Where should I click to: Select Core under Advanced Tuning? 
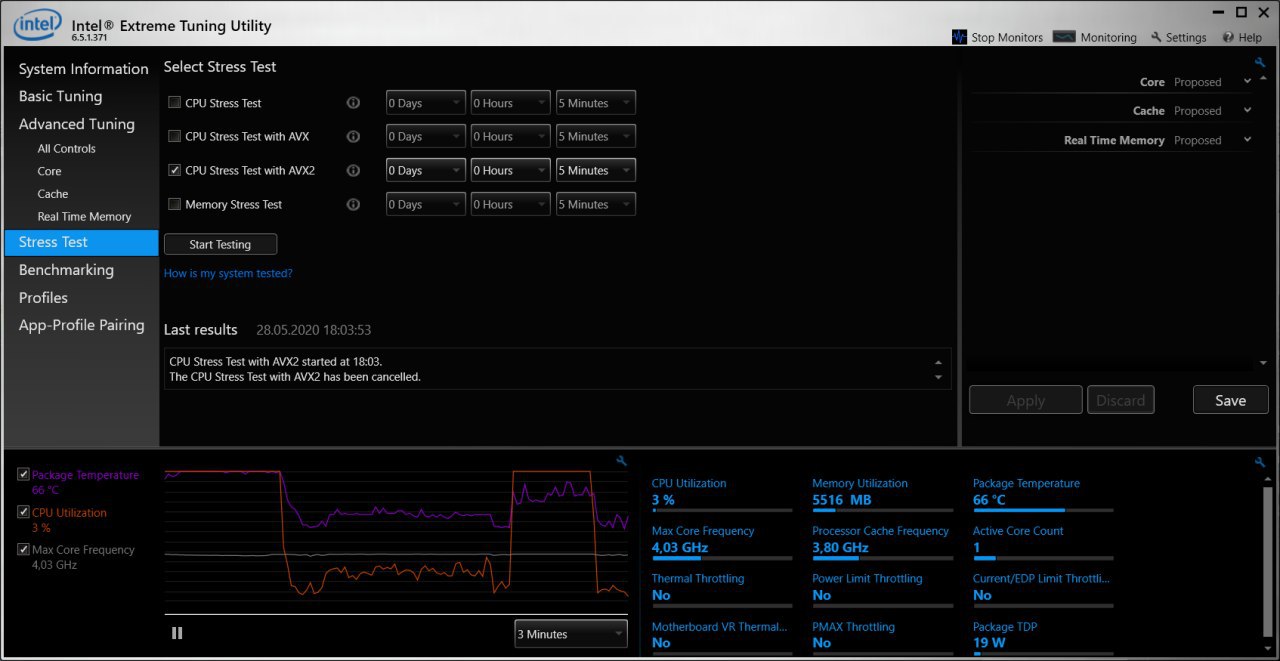tap(49, 172)
